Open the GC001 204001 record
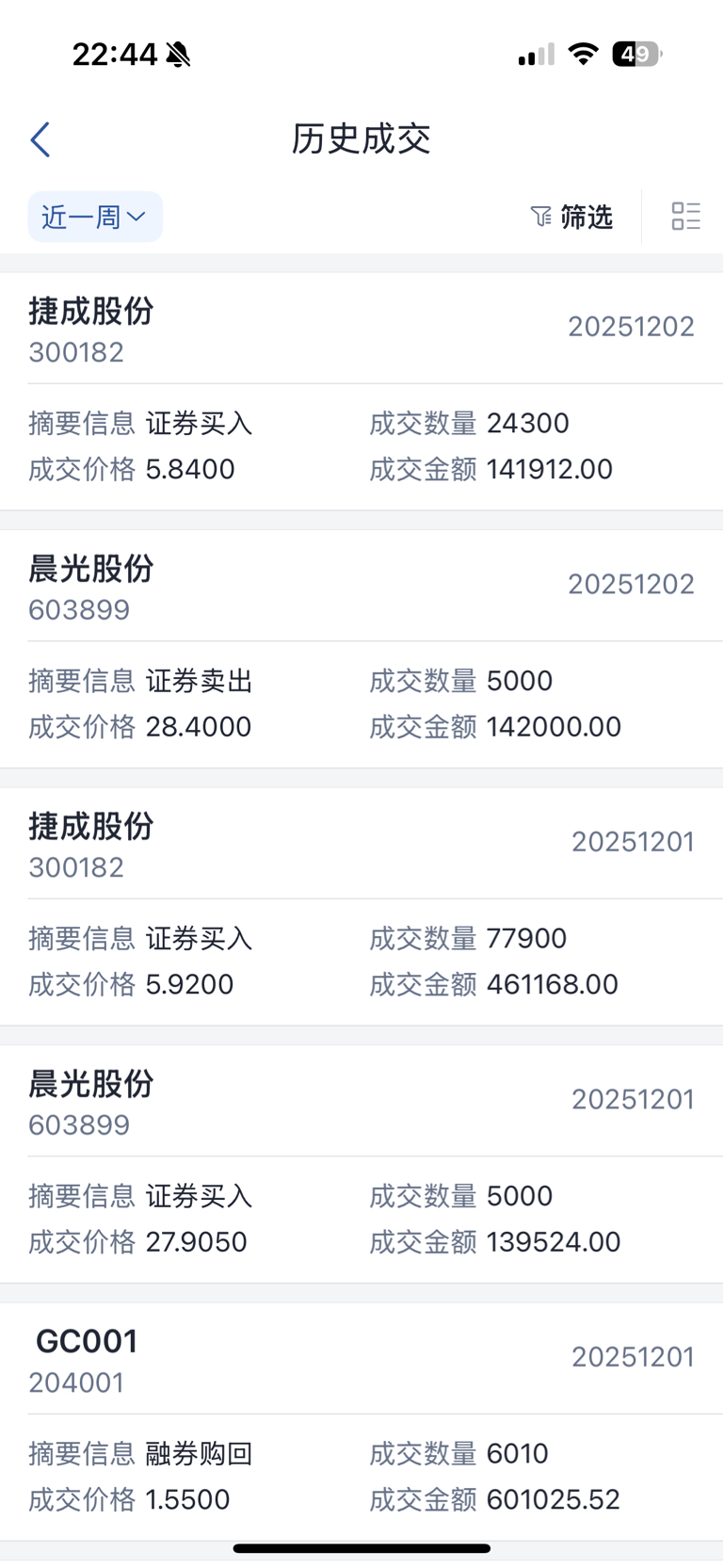Image resolution: width=724 pixels, height=1568 pixels. pos(362,1422)
